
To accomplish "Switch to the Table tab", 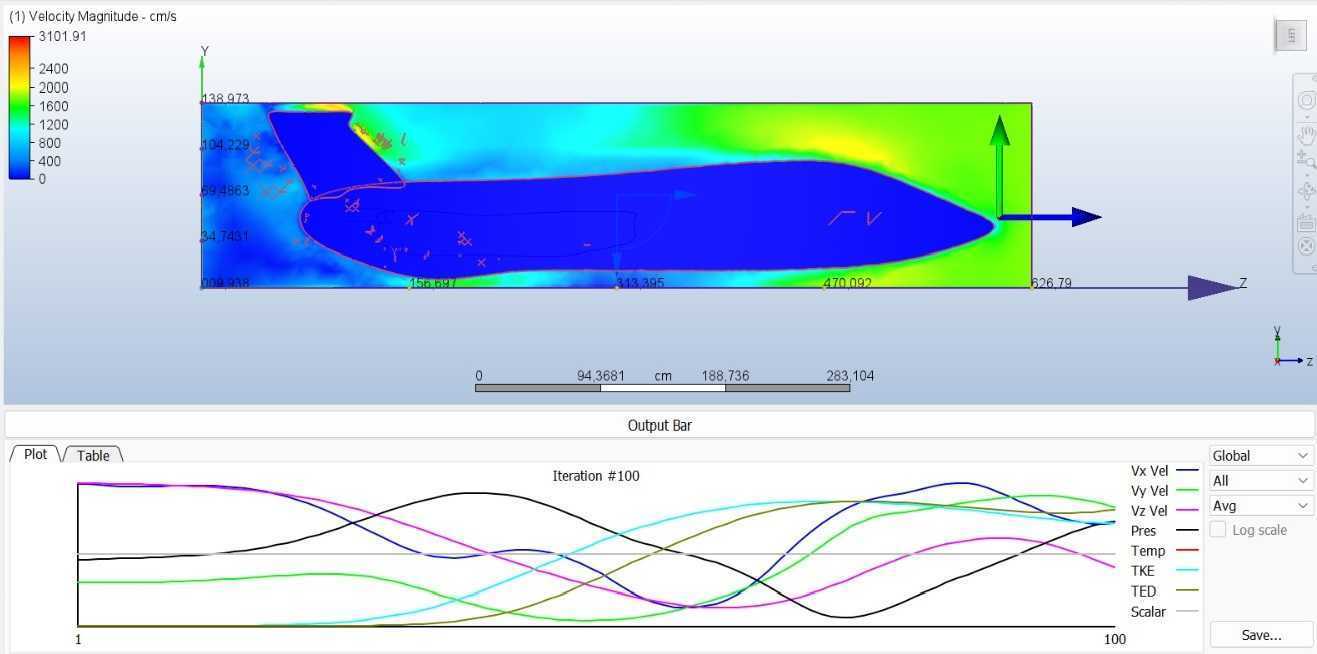I will (x=93, y=455).
